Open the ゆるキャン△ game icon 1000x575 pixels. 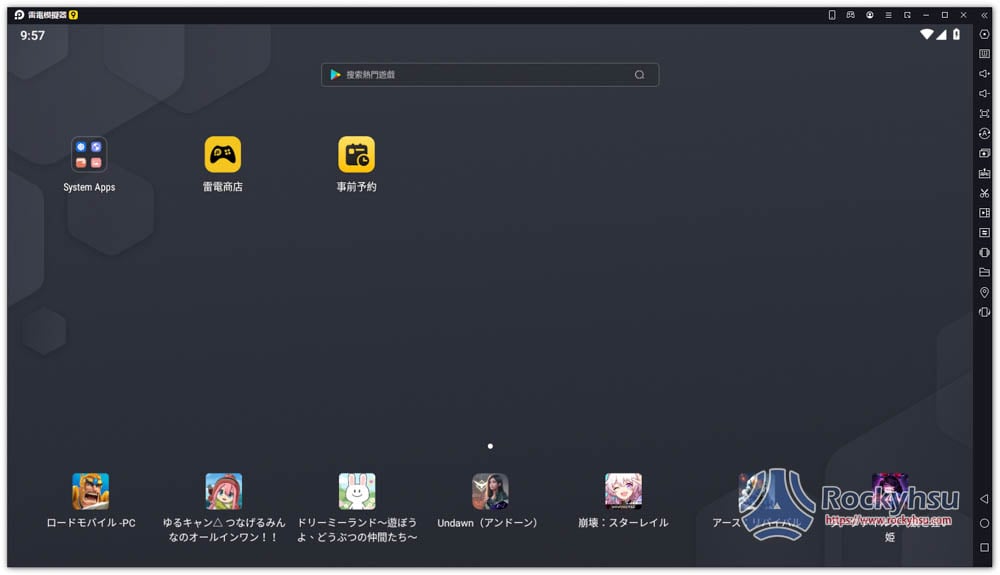(x=223, y=491)
